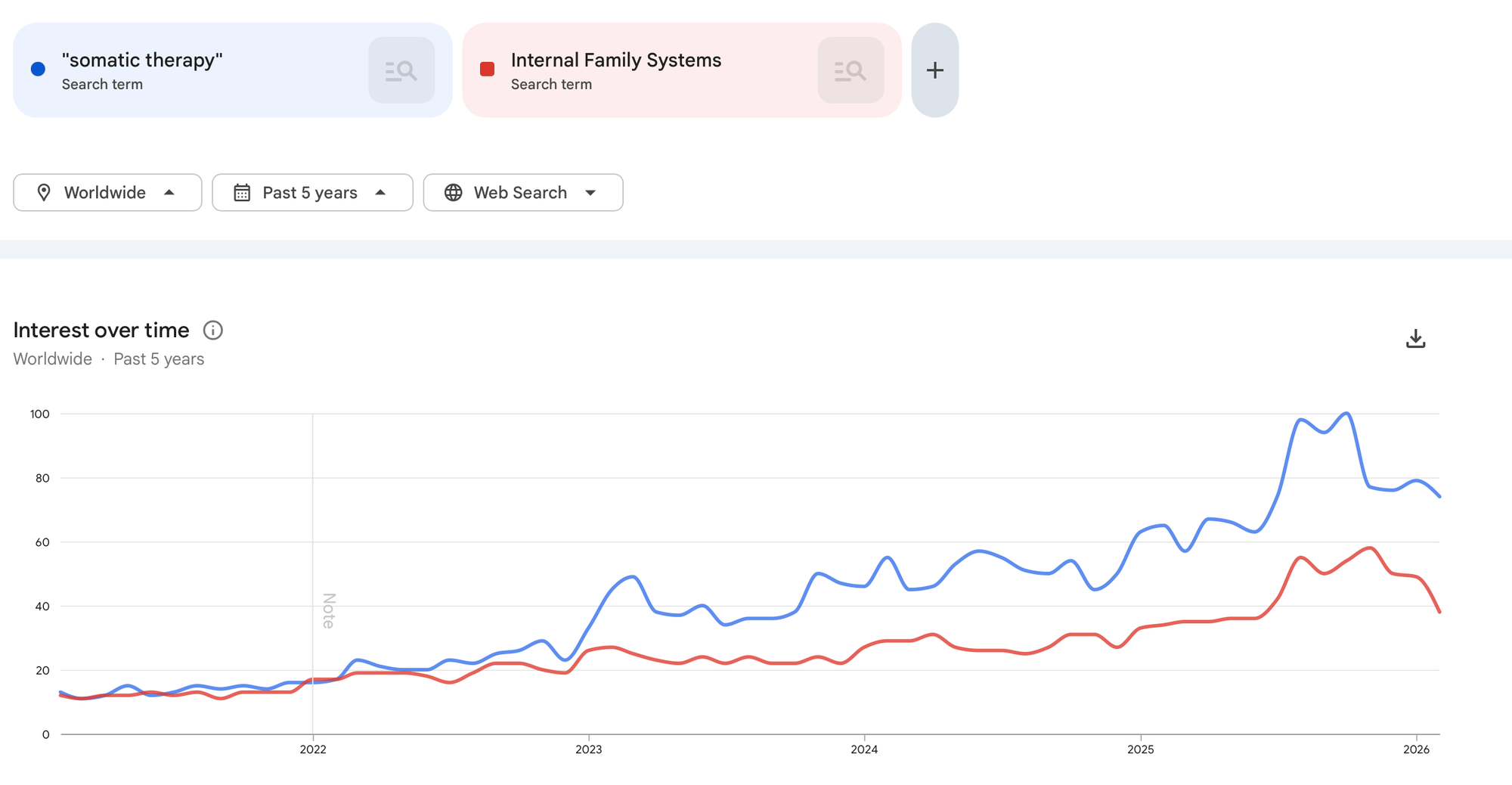The image size is (1512, 785).
Task: Download the Interest over time chart data
Action: [1415, 338]
